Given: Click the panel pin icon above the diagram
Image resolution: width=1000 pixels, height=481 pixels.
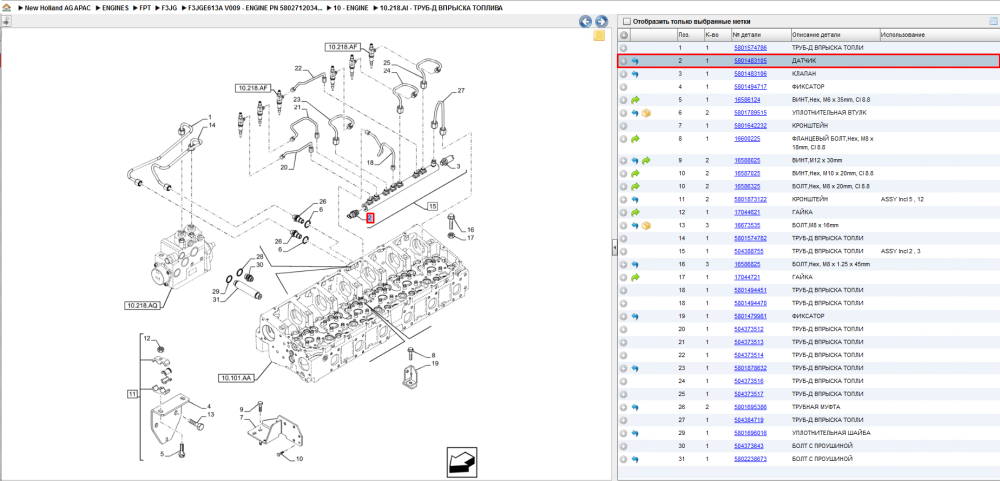Looking at the screenshot, I should click(6, 22).
